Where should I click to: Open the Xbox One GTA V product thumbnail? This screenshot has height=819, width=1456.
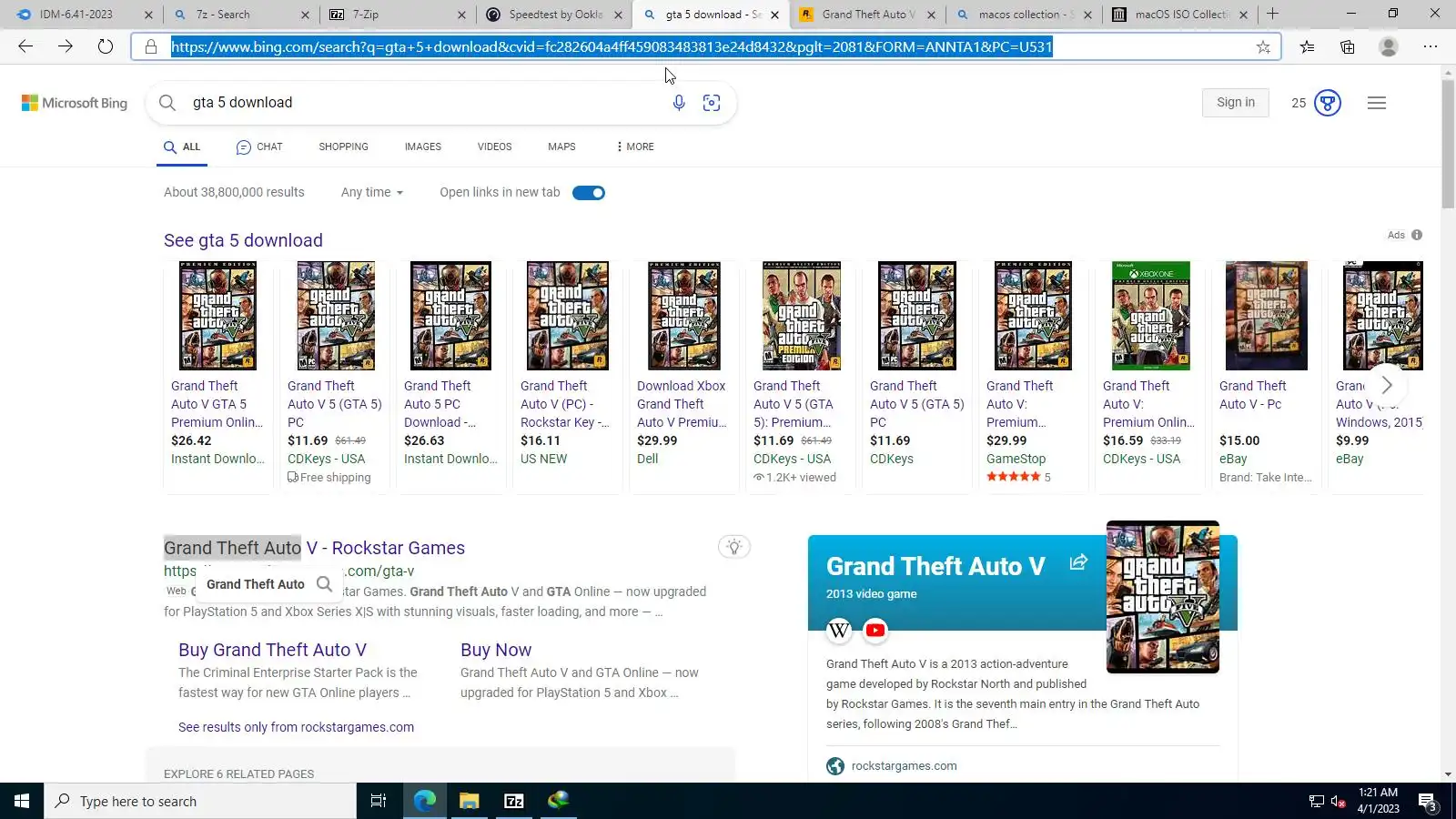click(x=1150, y=316)
